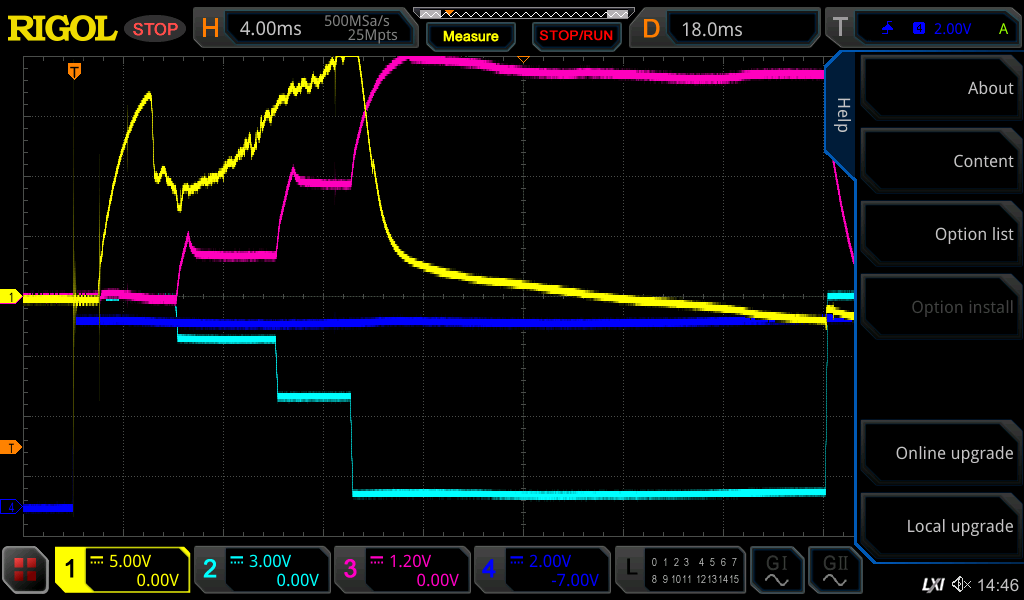Click the LXI network status icon
1024x600 pixels.
click(x=932, y=584)
